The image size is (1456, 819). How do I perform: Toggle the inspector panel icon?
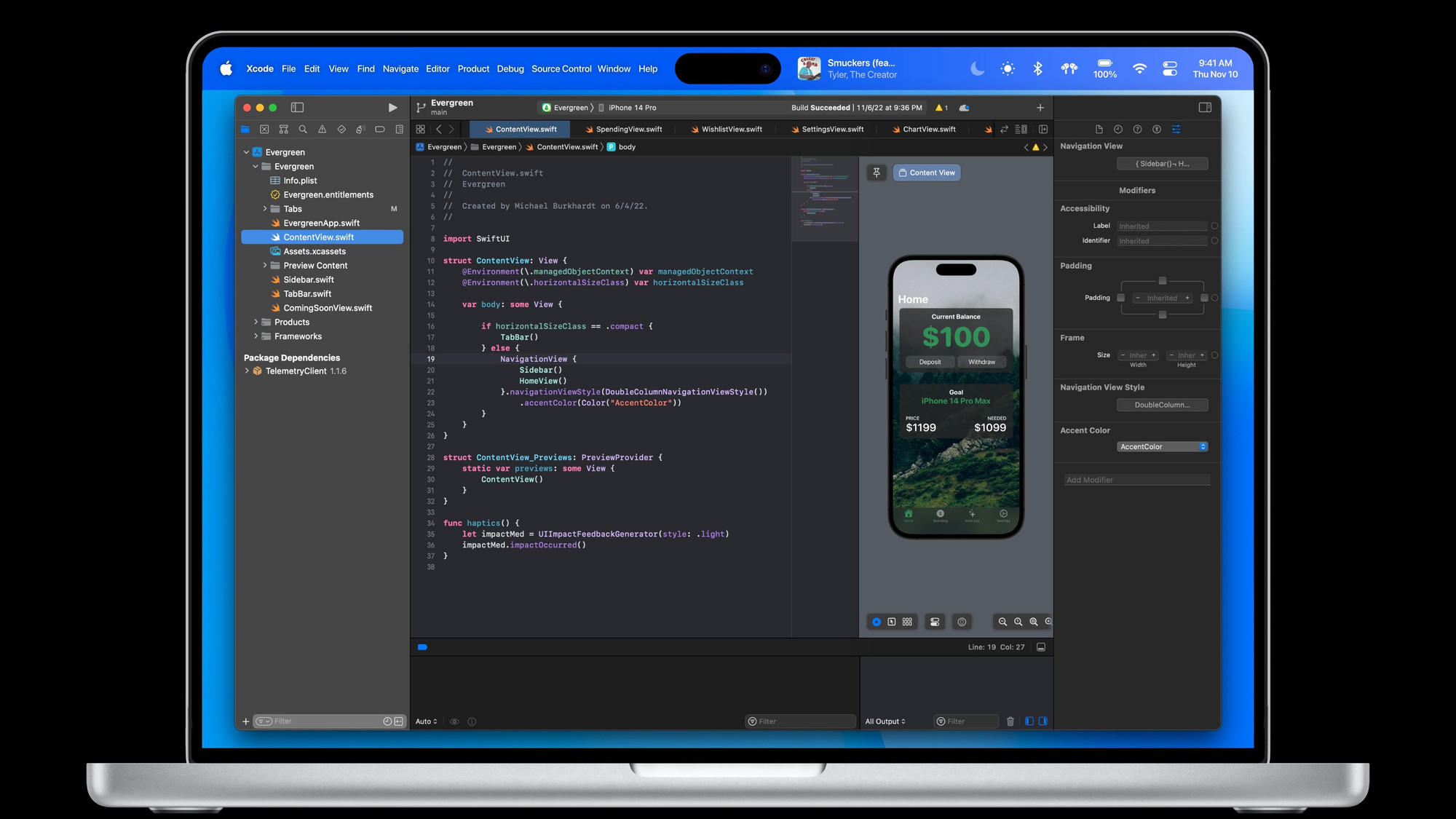[1205, 108]
